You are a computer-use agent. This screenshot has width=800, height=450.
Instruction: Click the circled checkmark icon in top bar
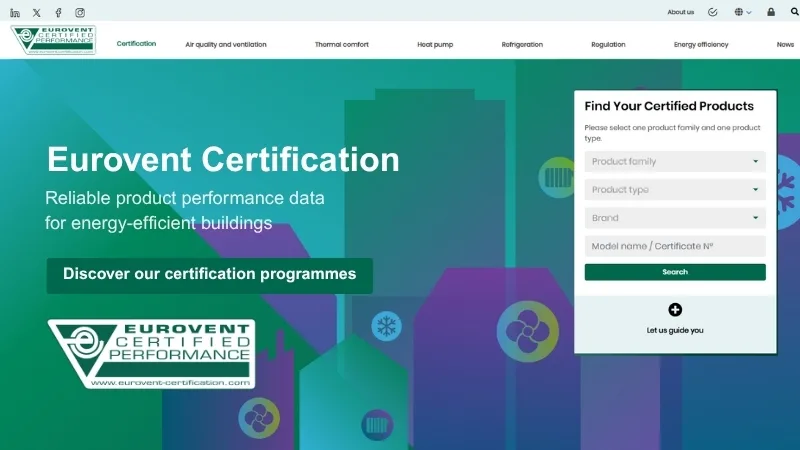713,12
